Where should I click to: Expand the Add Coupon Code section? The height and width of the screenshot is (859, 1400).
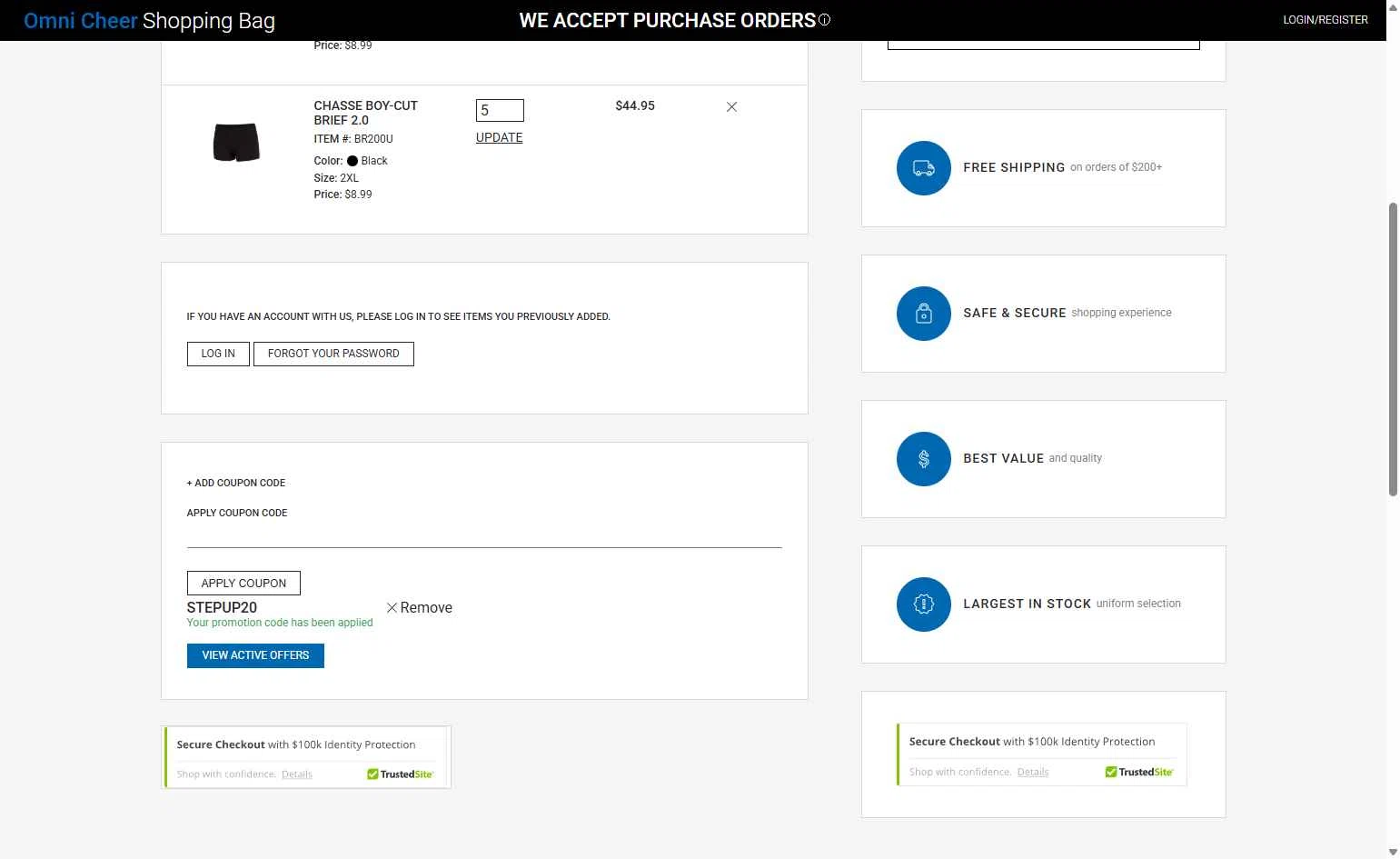pyautogui.click(x=236, y=483)
